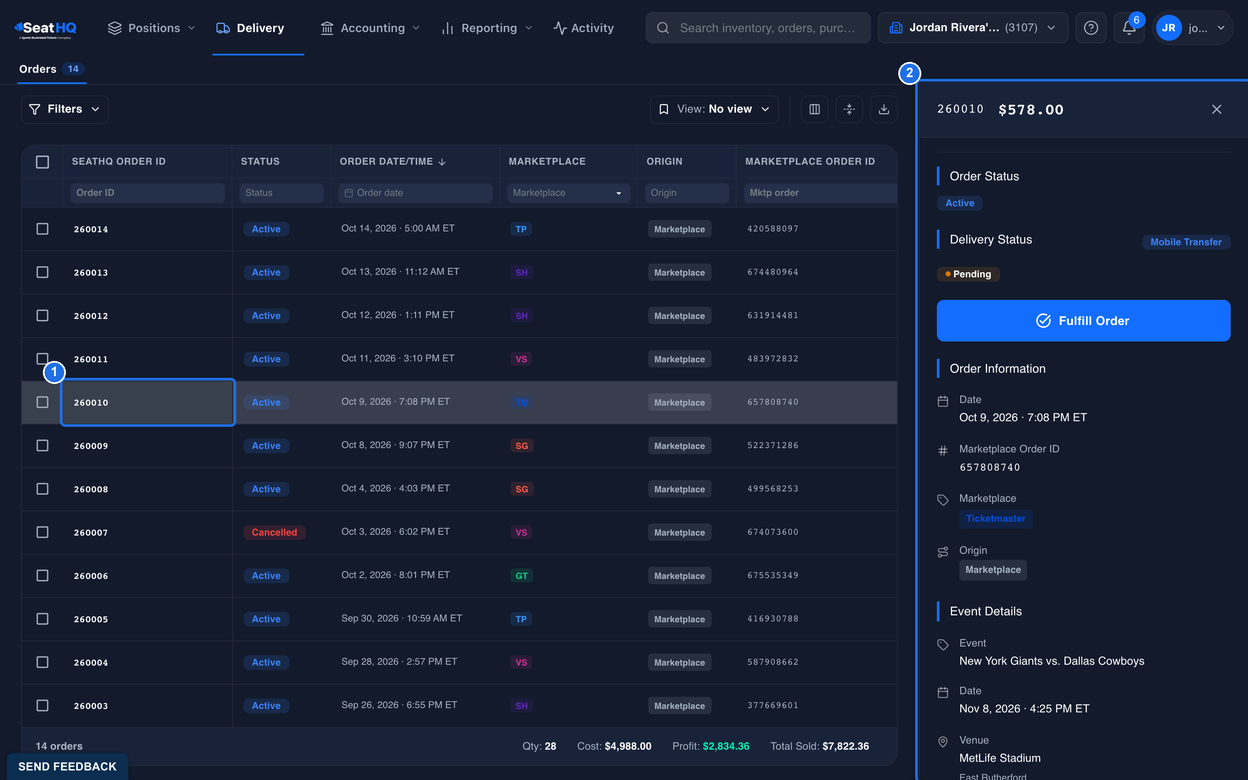
Task: Click the VS marketplace badge for order 260011
Action: point(521,359)
